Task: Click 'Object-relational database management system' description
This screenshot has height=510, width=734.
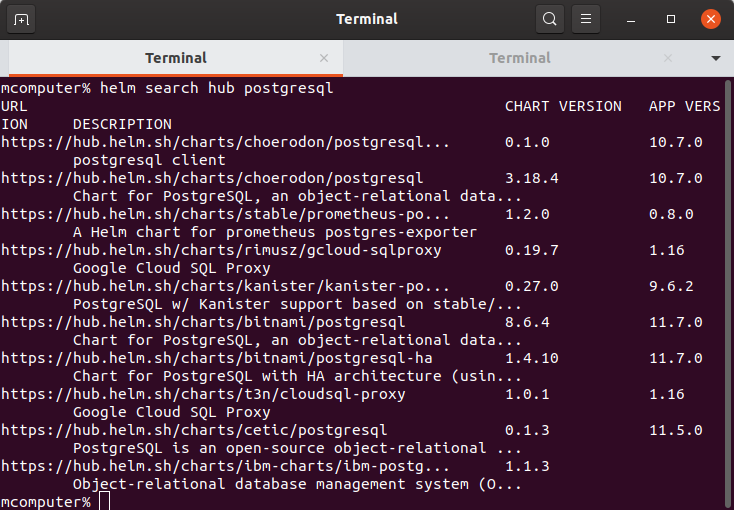Action: (x=297, y=484)
